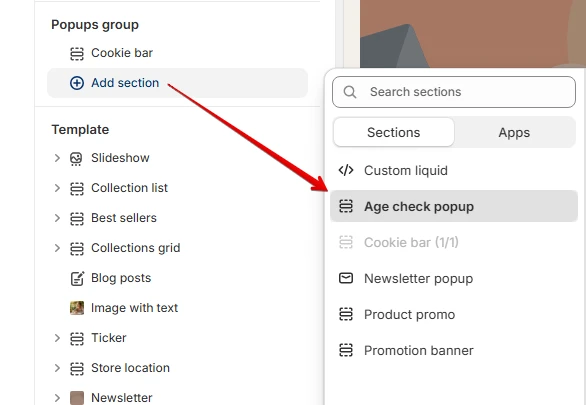Screen dimensions: 586x405
Task: Click the Store location section icon
Action: coord(77,368)
